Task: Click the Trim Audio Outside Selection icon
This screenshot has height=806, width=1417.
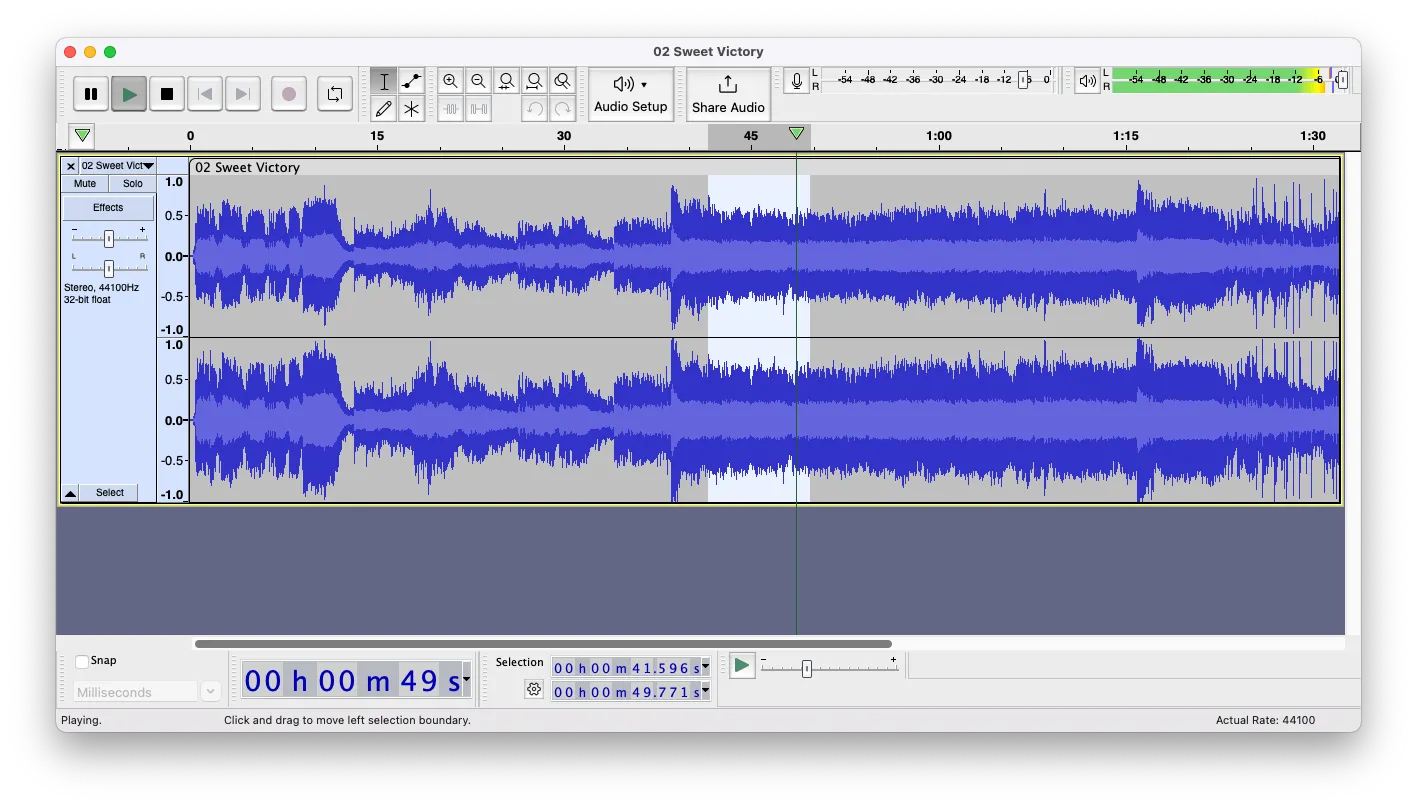Action: (x=451, y=110)
